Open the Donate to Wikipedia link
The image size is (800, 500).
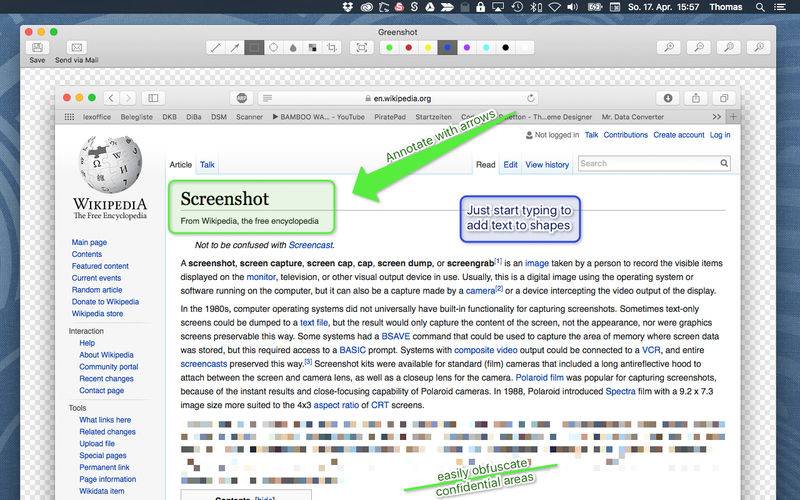(x=105, y=302)
